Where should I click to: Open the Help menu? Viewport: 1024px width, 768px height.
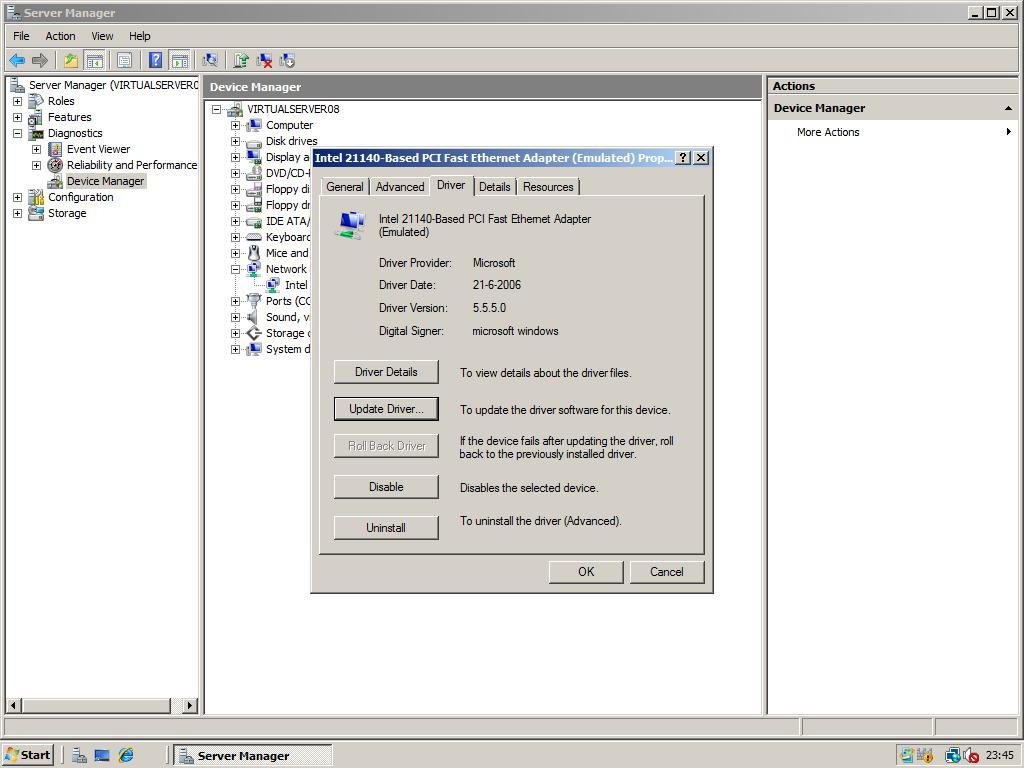coord(139,36)
